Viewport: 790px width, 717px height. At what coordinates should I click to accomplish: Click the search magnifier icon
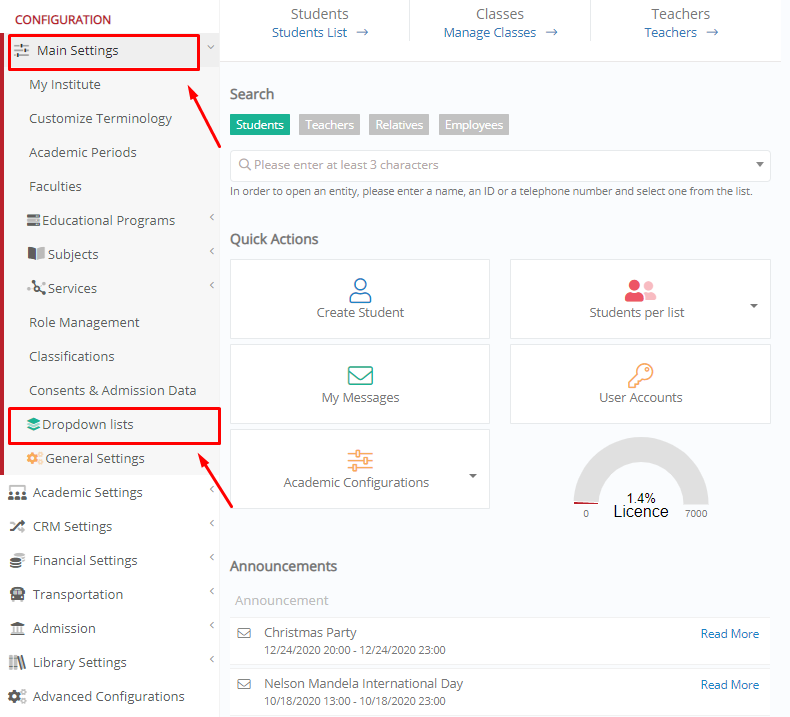244,165
